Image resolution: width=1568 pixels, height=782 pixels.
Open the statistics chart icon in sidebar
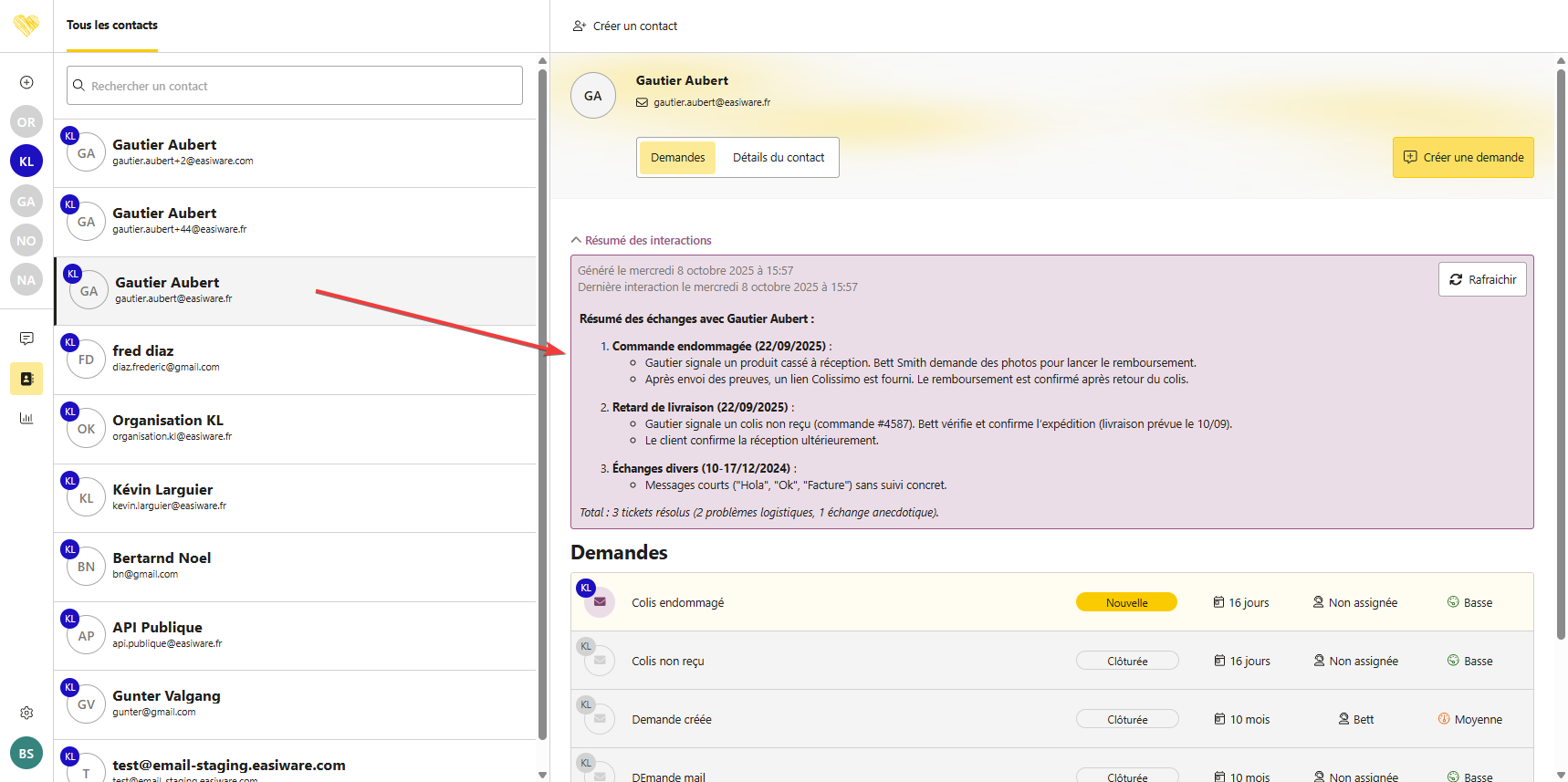click(x=26, y=418)
